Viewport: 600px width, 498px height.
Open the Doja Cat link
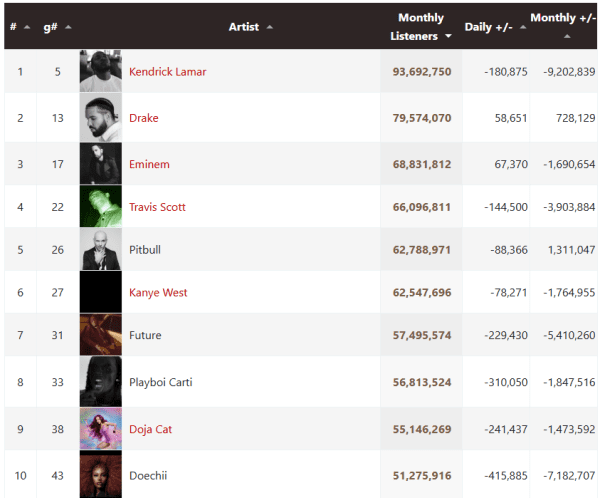[150, 429]
